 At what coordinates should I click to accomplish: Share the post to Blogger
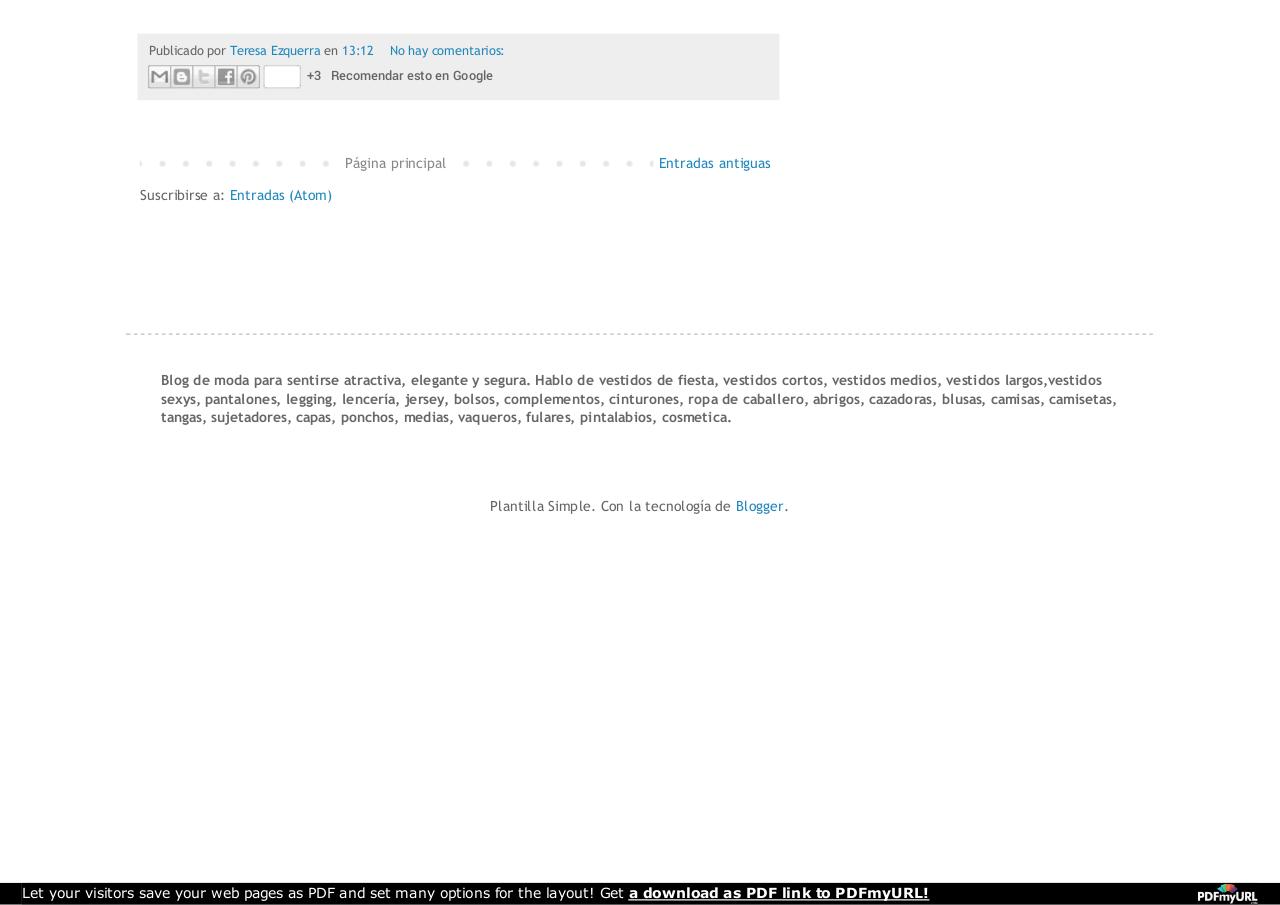point(181,76)
